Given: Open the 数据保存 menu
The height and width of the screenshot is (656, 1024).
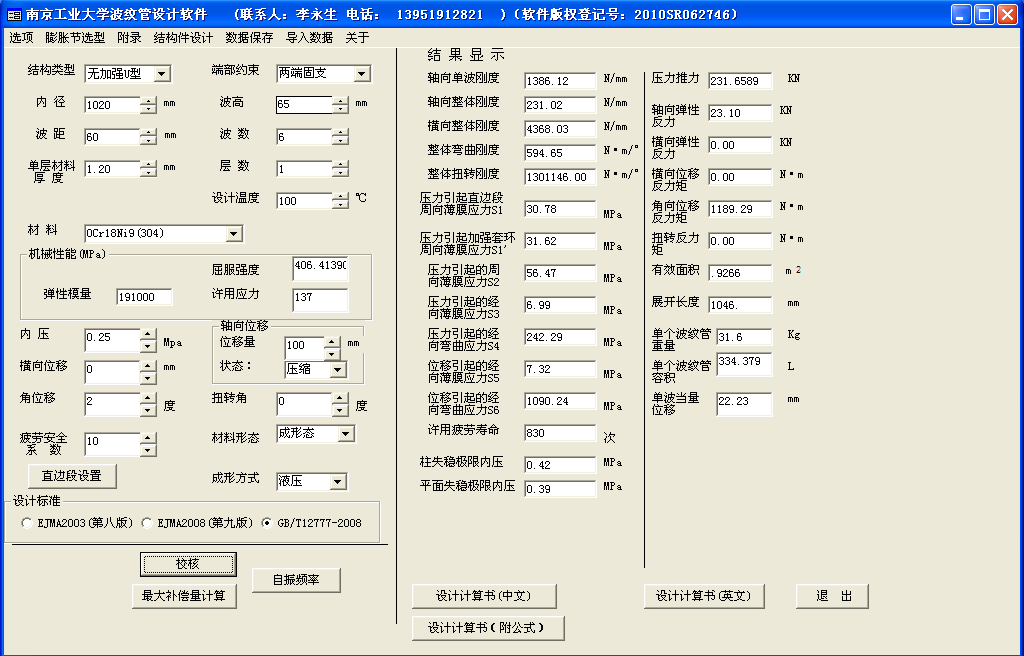Looking at the screenshot, I should tap(249, 38).
